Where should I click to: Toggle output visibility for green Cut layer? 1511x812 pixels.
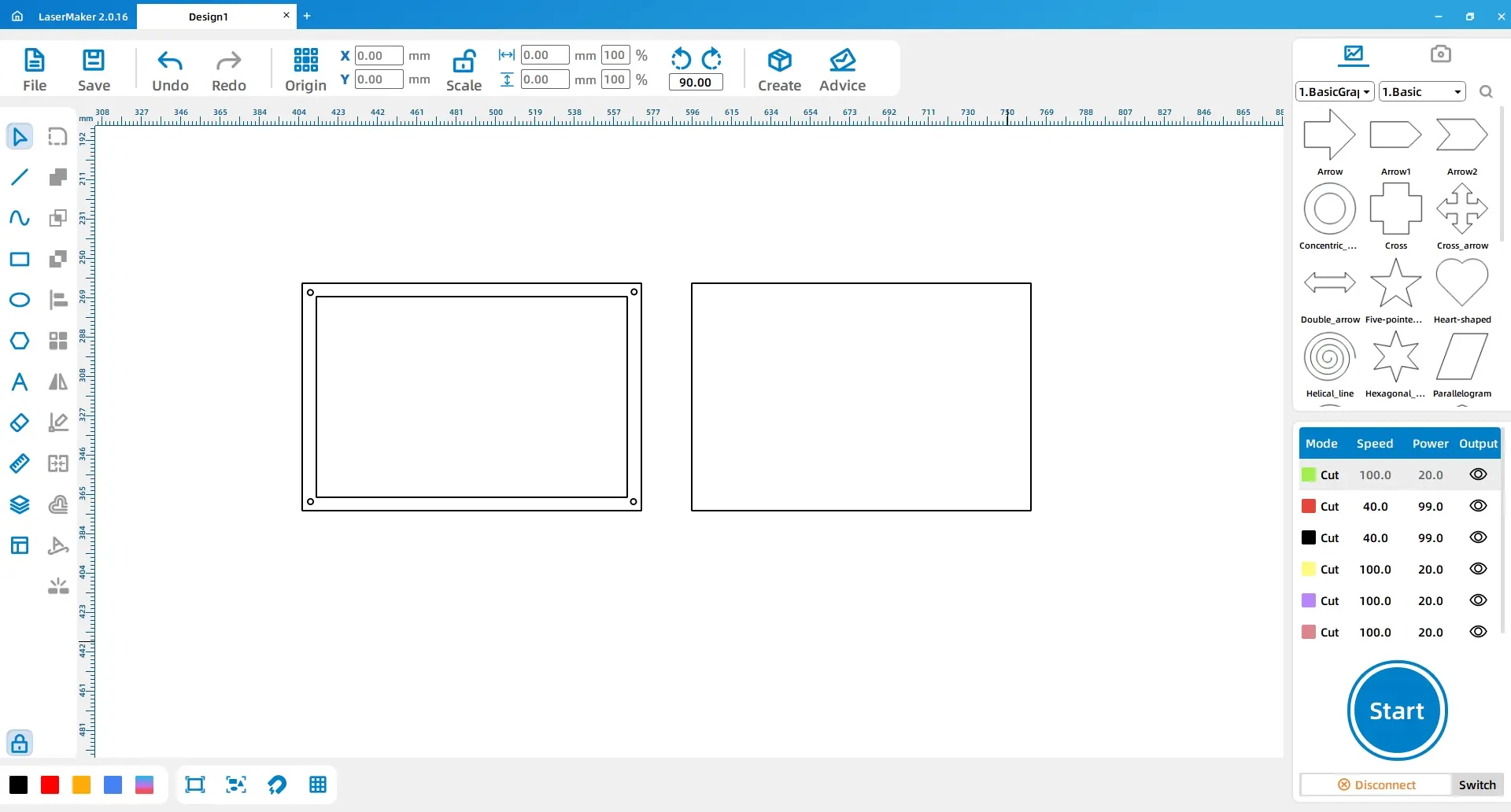pyautogui.click(x=1478, y=474)
